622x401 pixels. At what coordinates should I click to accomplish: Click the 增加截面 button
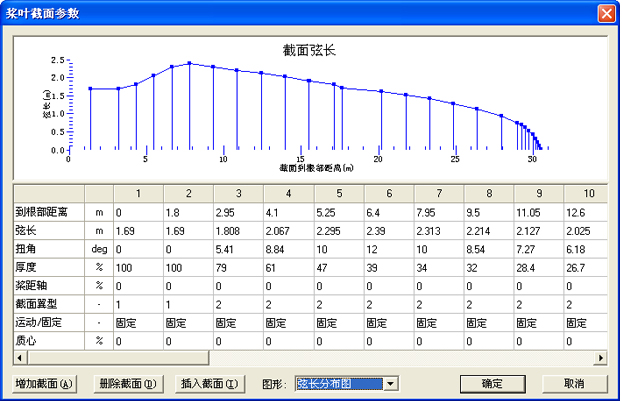tap(46, 384)
